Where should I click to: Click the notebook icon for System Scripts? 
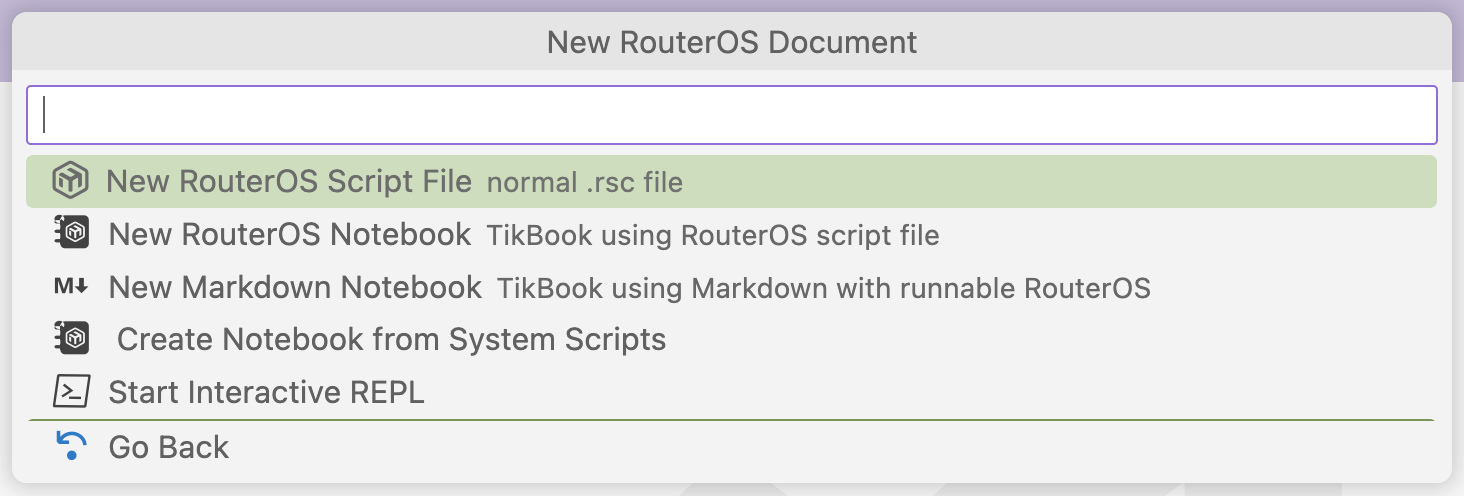coord(71,339)
